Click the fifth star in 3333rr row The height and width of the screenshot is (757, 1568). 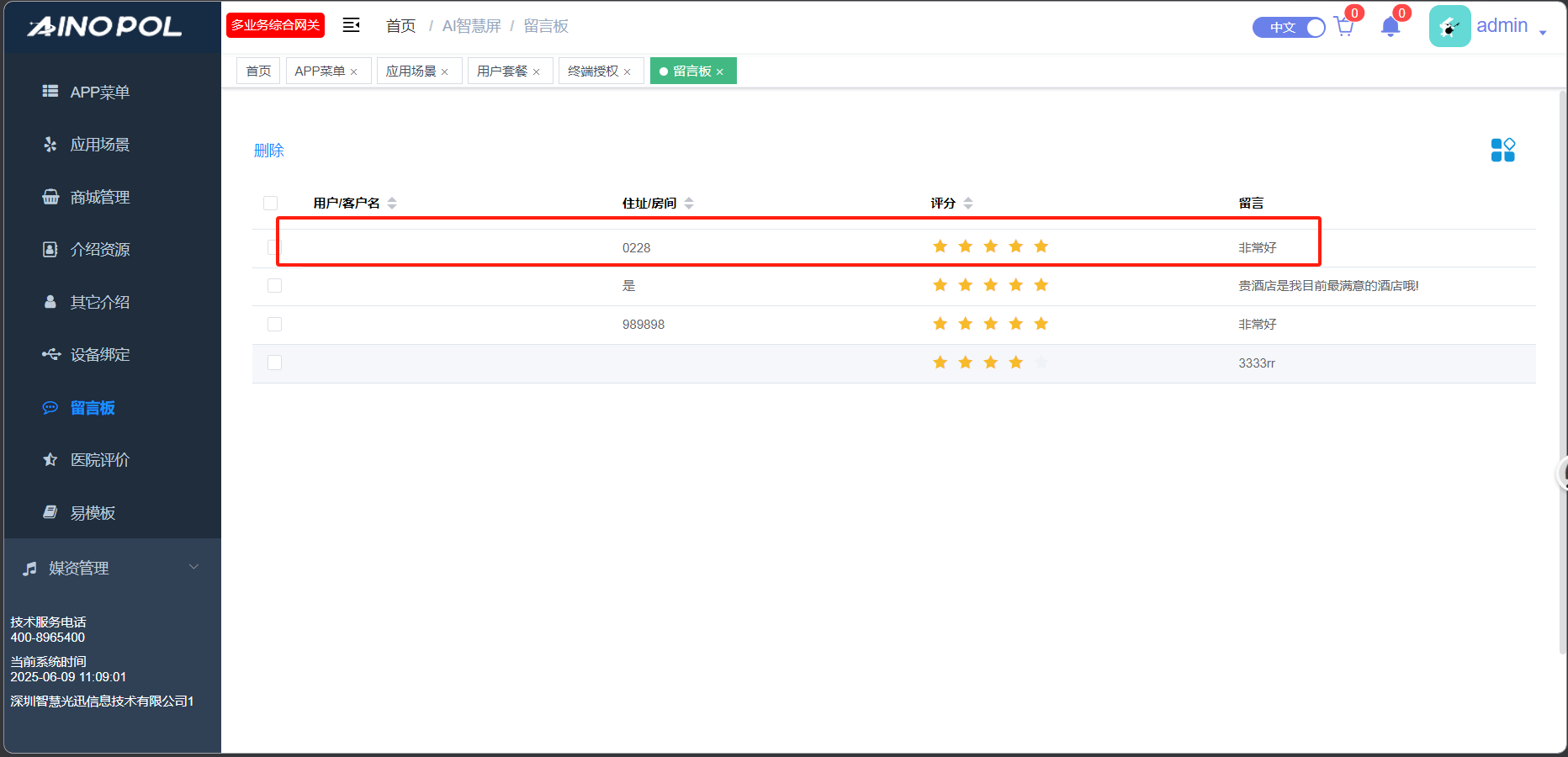pos(1041,363)
